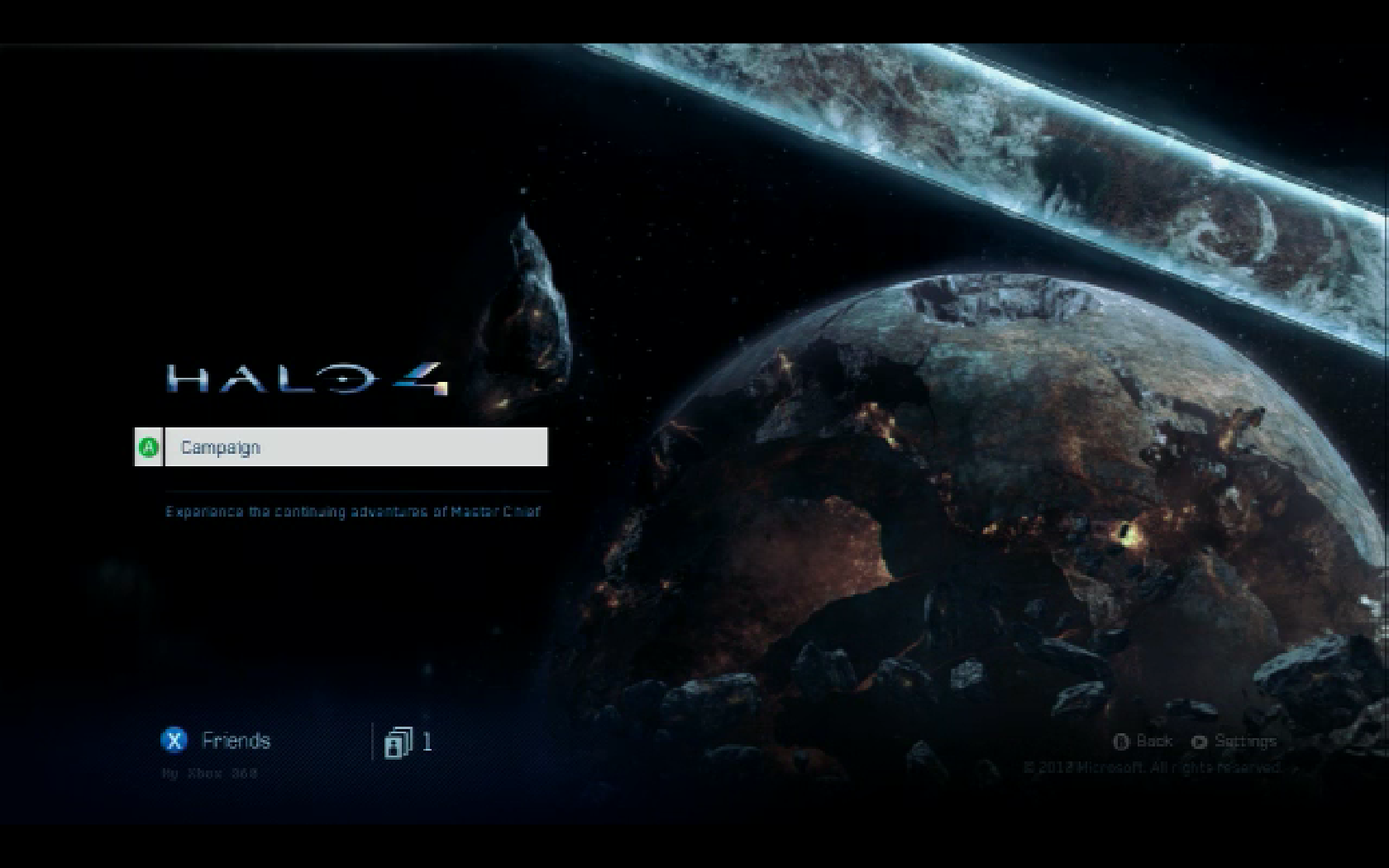Go back using the Back label
The height and width of the screenshot is (868, 1389).
tap(1154, 741)
